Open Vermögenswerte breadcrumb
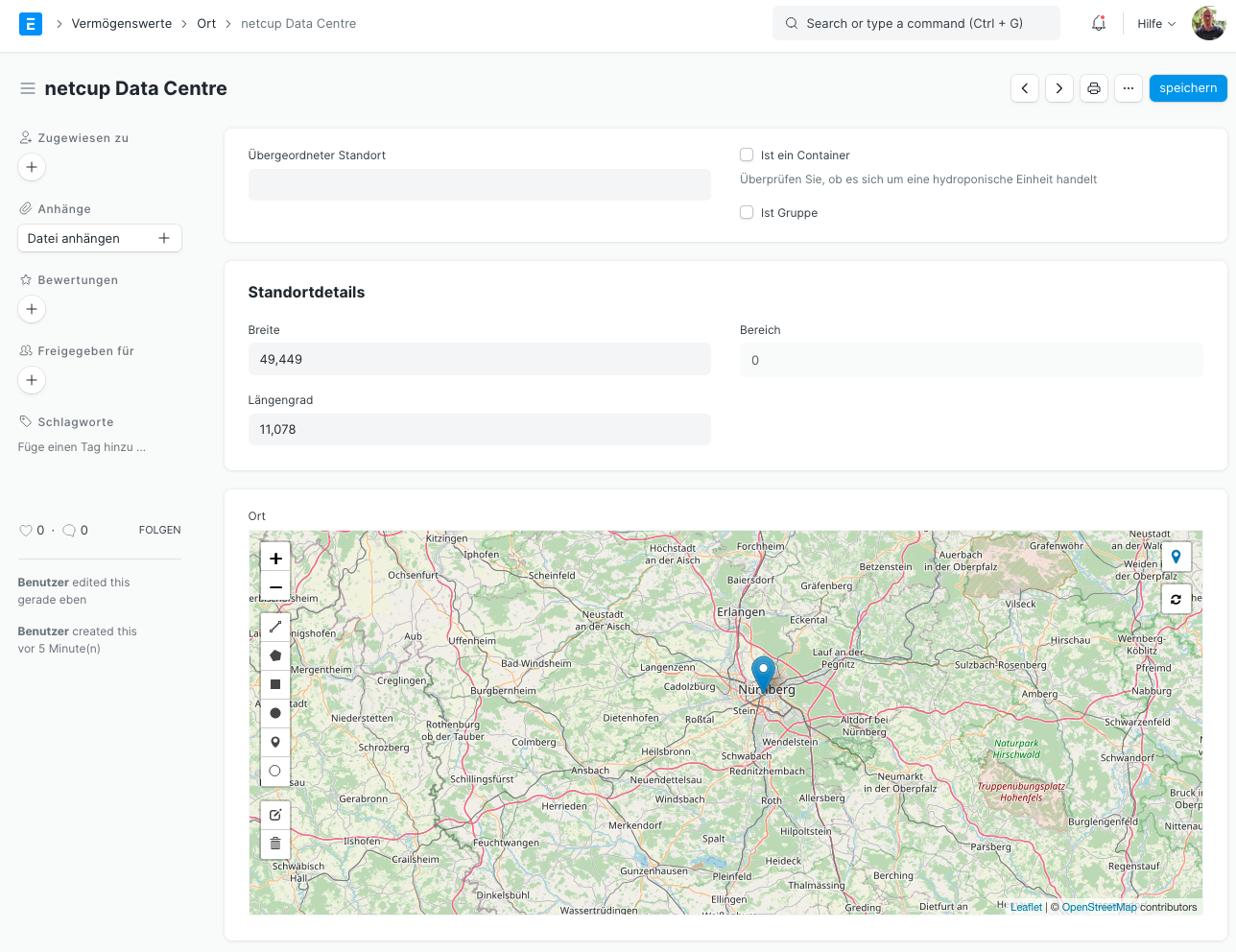Image resolution: width=1236 pixels, height=952 pixels. [122, 24]
